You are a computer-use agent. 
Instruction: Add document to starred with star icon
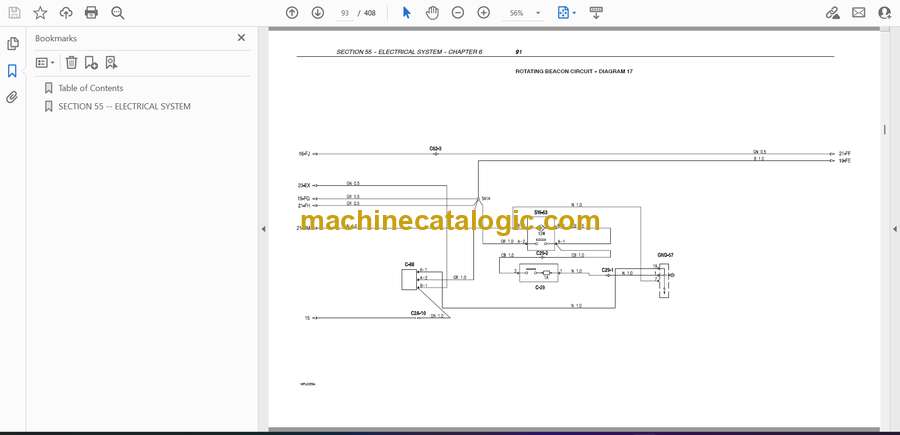40,13
